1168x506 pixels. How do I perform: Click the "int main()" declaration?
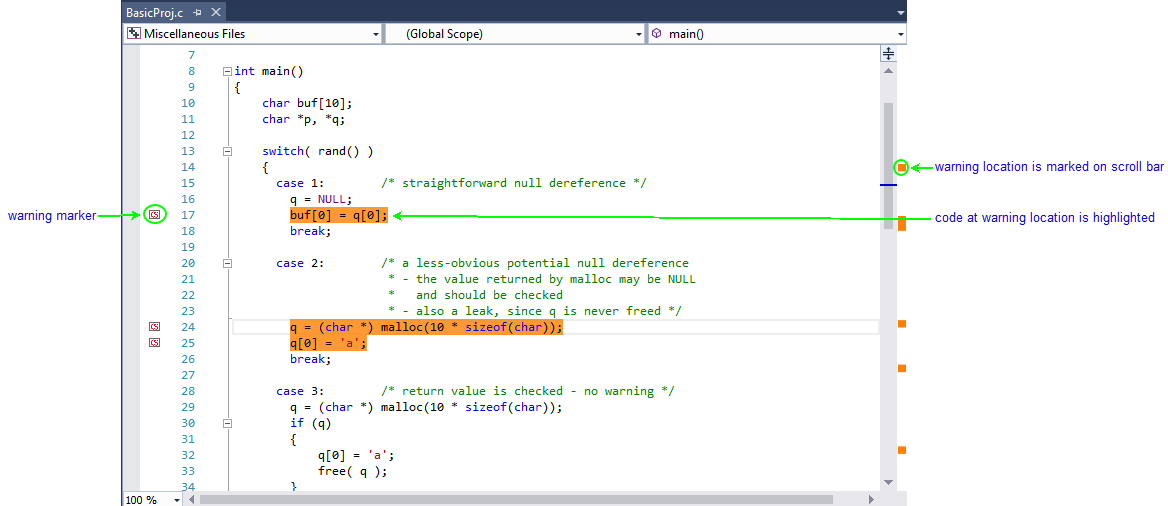point(269,72)
